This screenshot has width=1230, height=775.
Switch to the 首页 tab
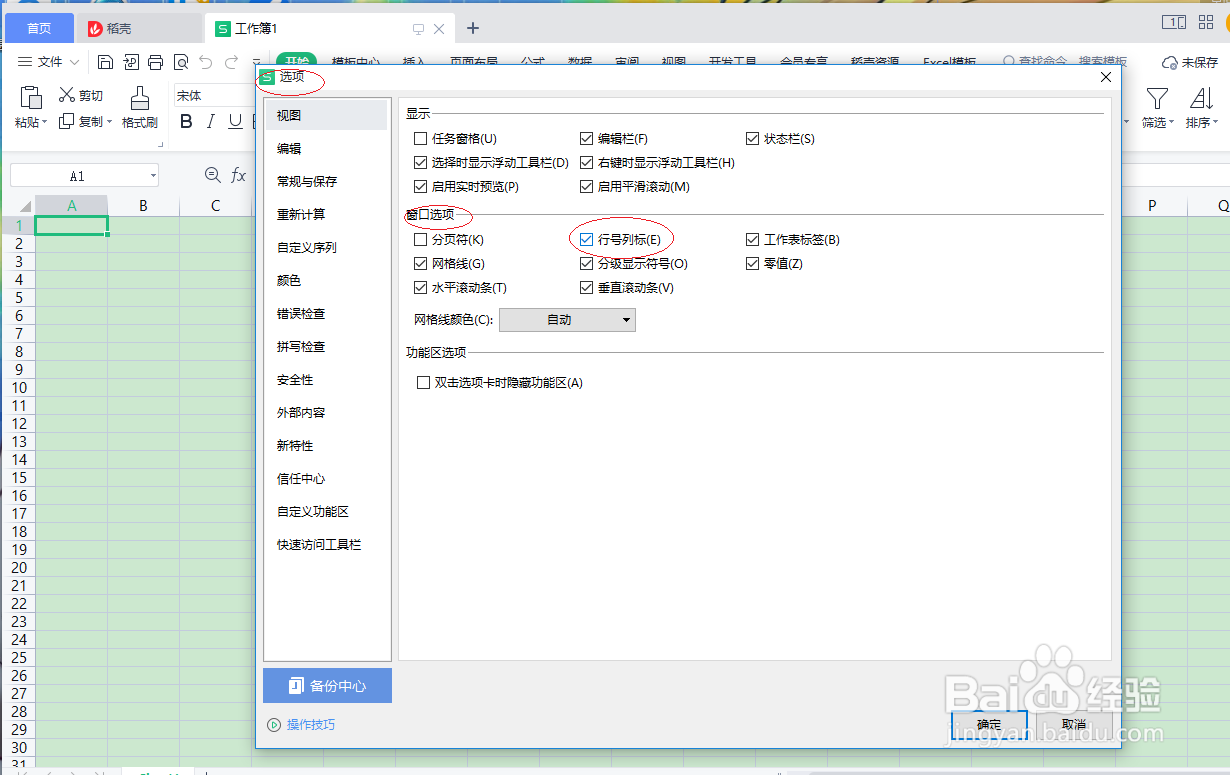(39, 28)
